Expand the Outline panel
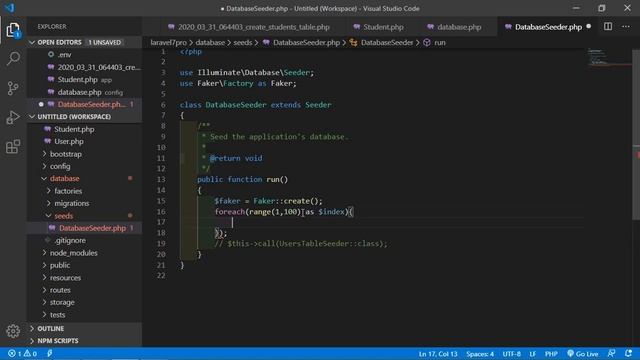The width and height of the screenshot is (640, 360). 51,329
